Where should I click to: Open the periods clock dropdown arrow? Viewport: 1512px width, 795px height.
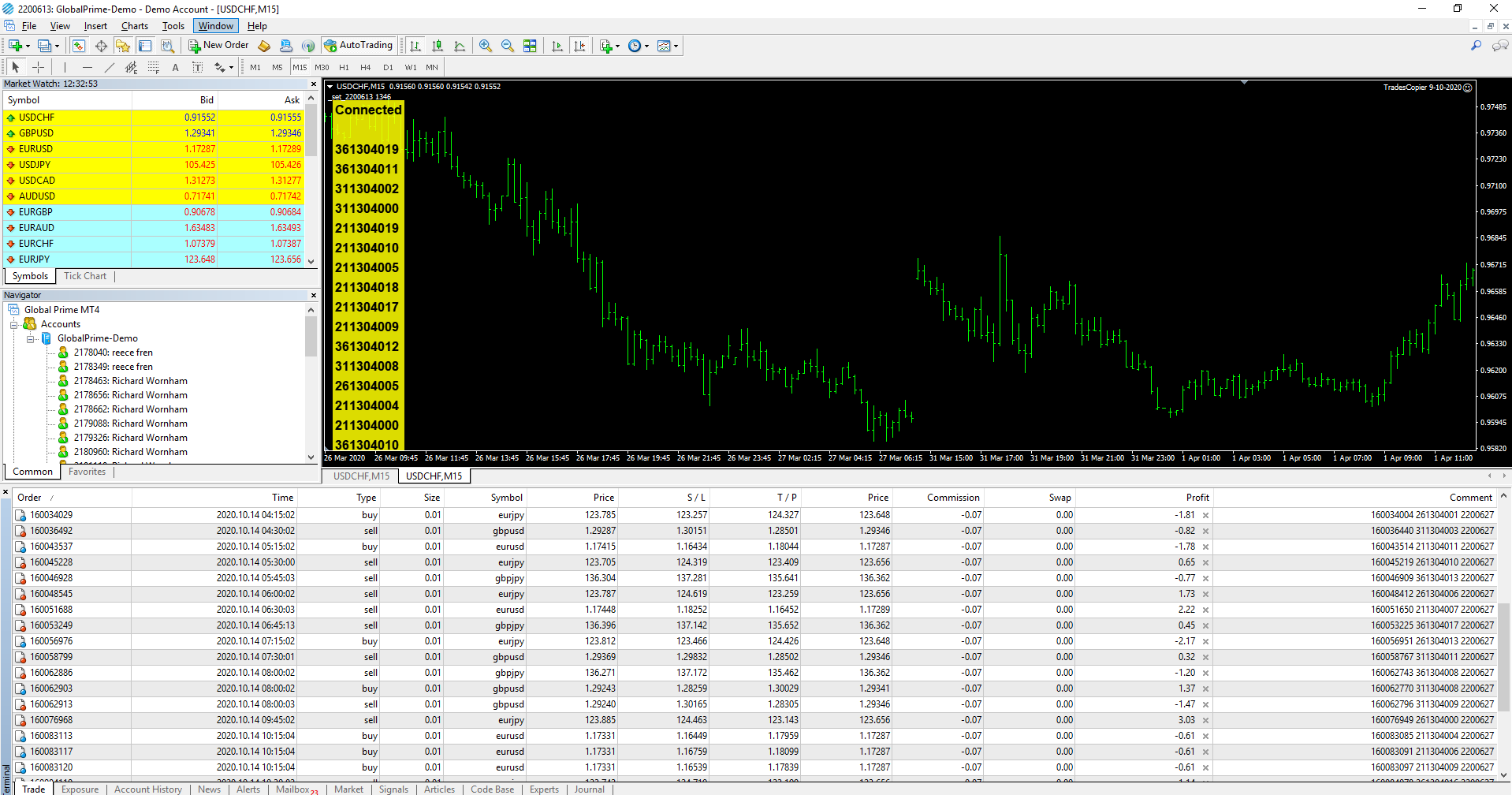[647, 46]
